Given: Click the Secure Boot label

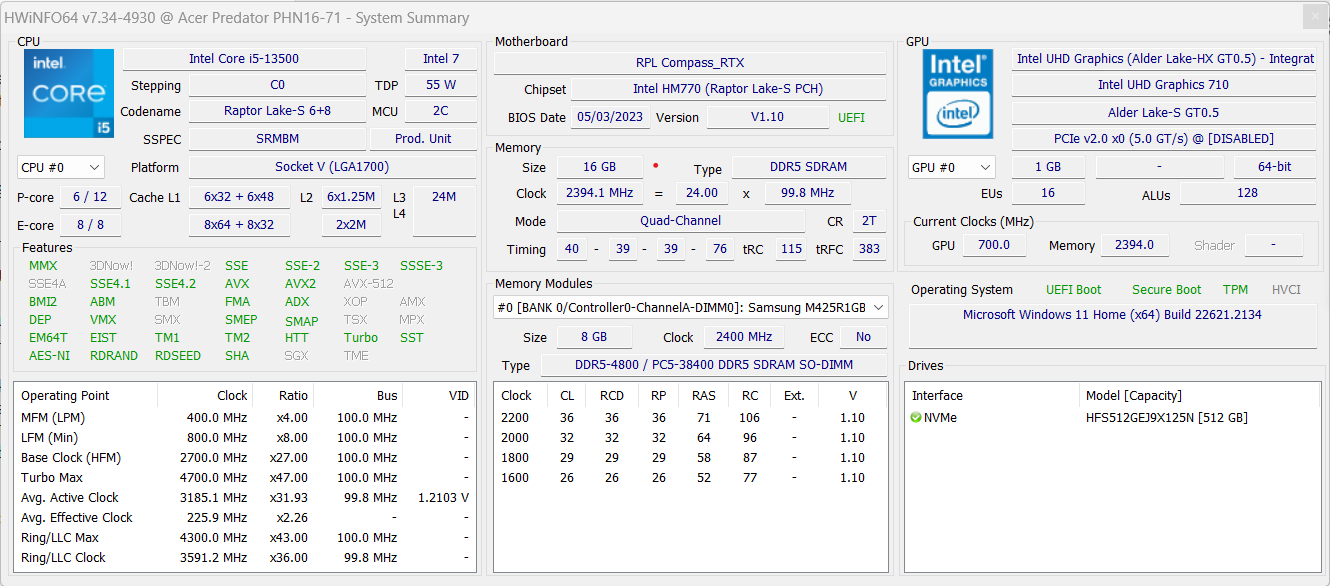Looking at the screenshot, I should click(x=1166, y=290).
